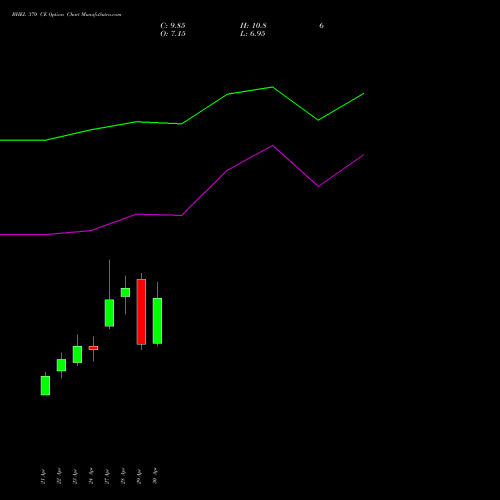Select the low value L: 6.95
This screenshot has height=500, width=500.
253,34
